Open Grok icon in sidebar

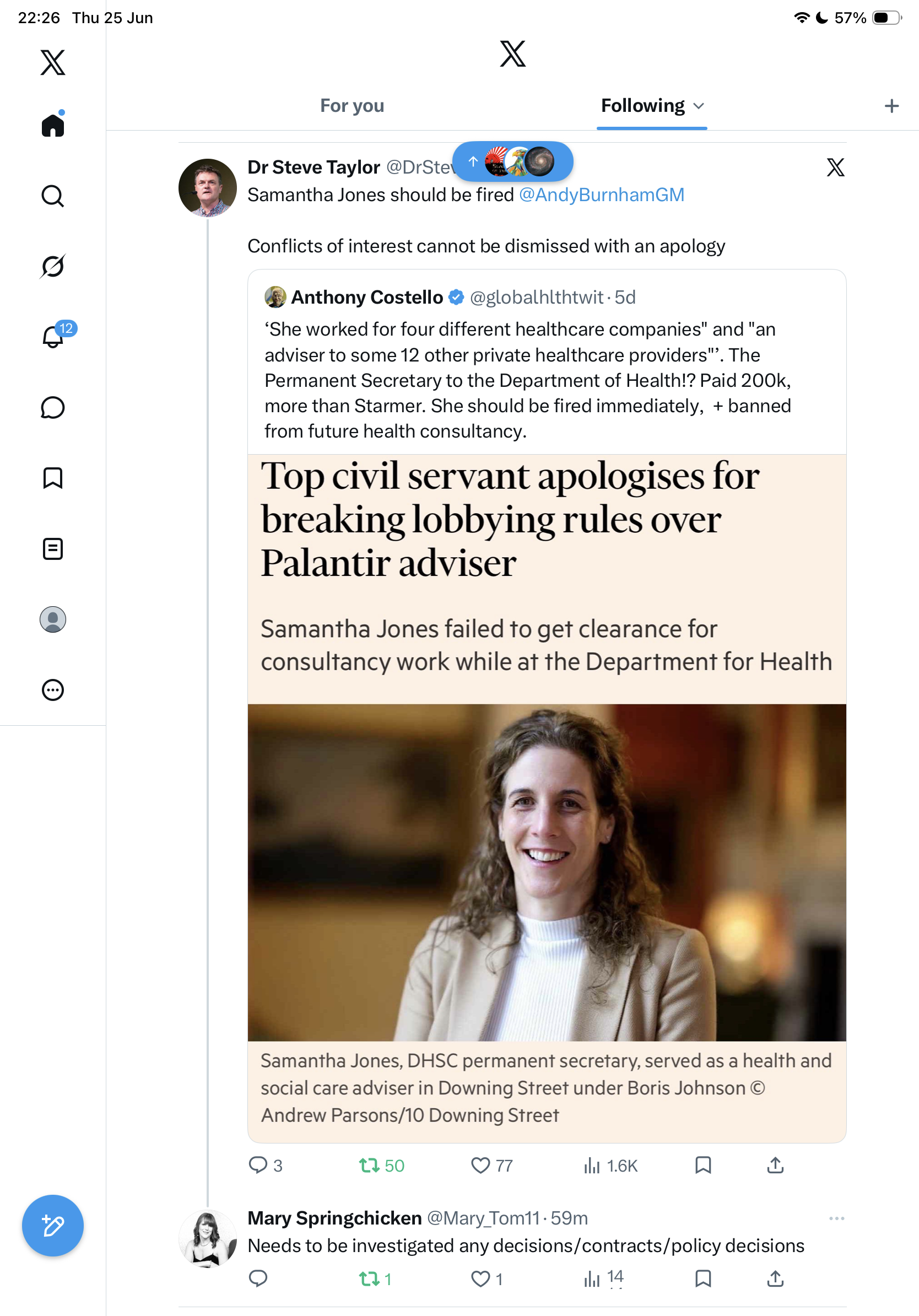point(53,266)
